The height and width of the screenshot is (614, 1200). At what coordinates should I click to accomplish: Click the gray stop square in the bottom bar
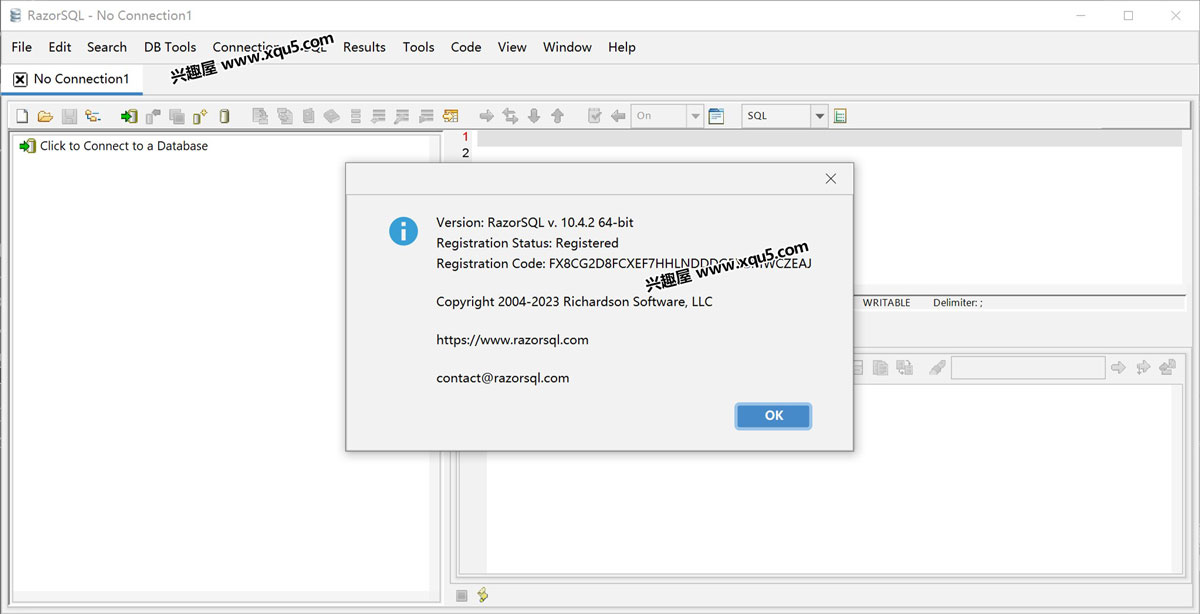pyautogui.click(x=462, y=595)
